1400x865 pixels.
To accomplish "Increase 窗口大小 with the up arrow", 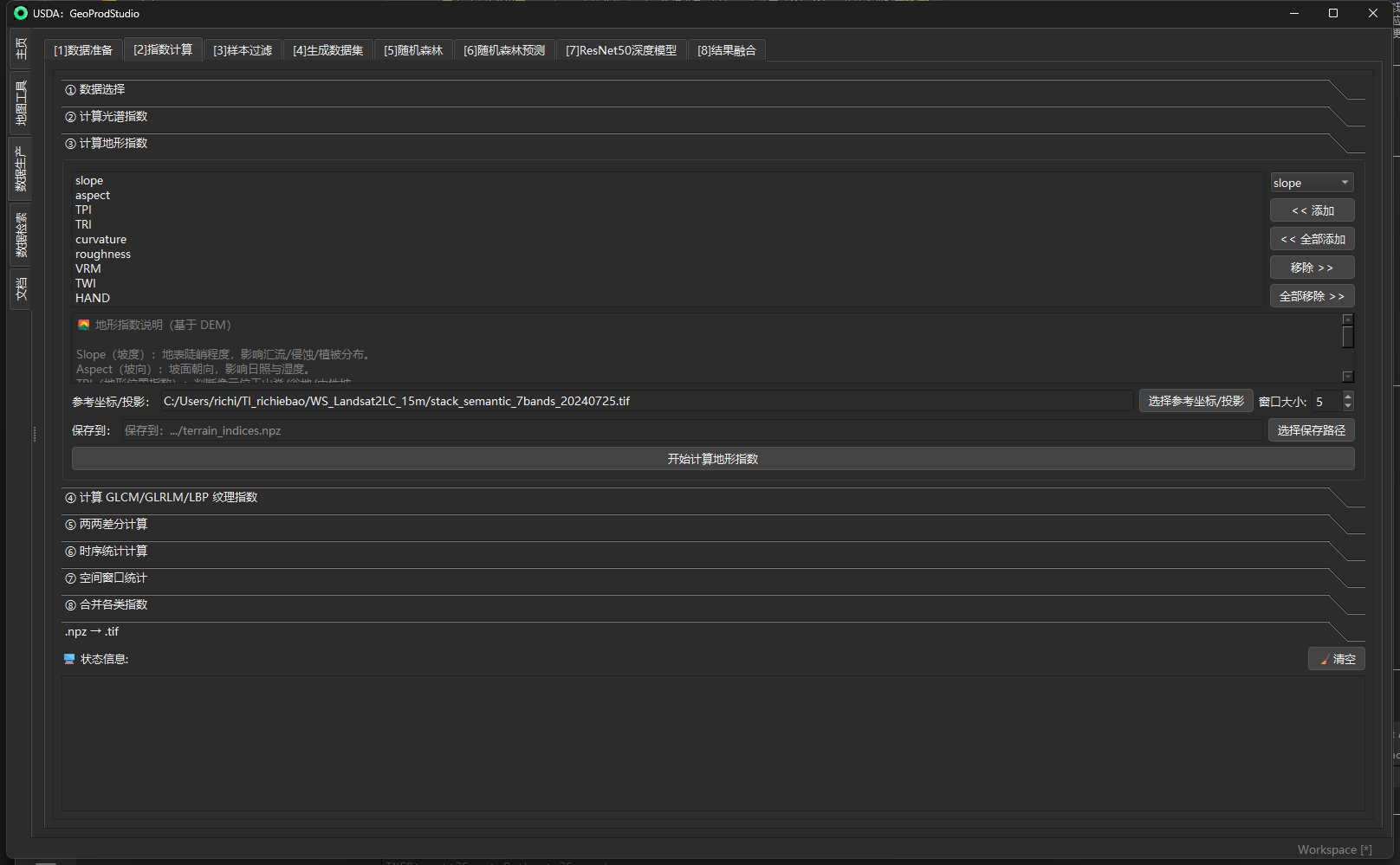I will 1347,396.
